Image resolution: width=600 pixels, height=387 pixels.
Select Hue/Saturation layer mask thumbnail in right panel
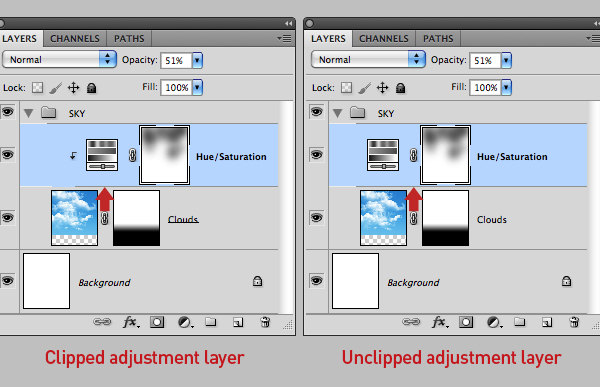coord(445,155)
